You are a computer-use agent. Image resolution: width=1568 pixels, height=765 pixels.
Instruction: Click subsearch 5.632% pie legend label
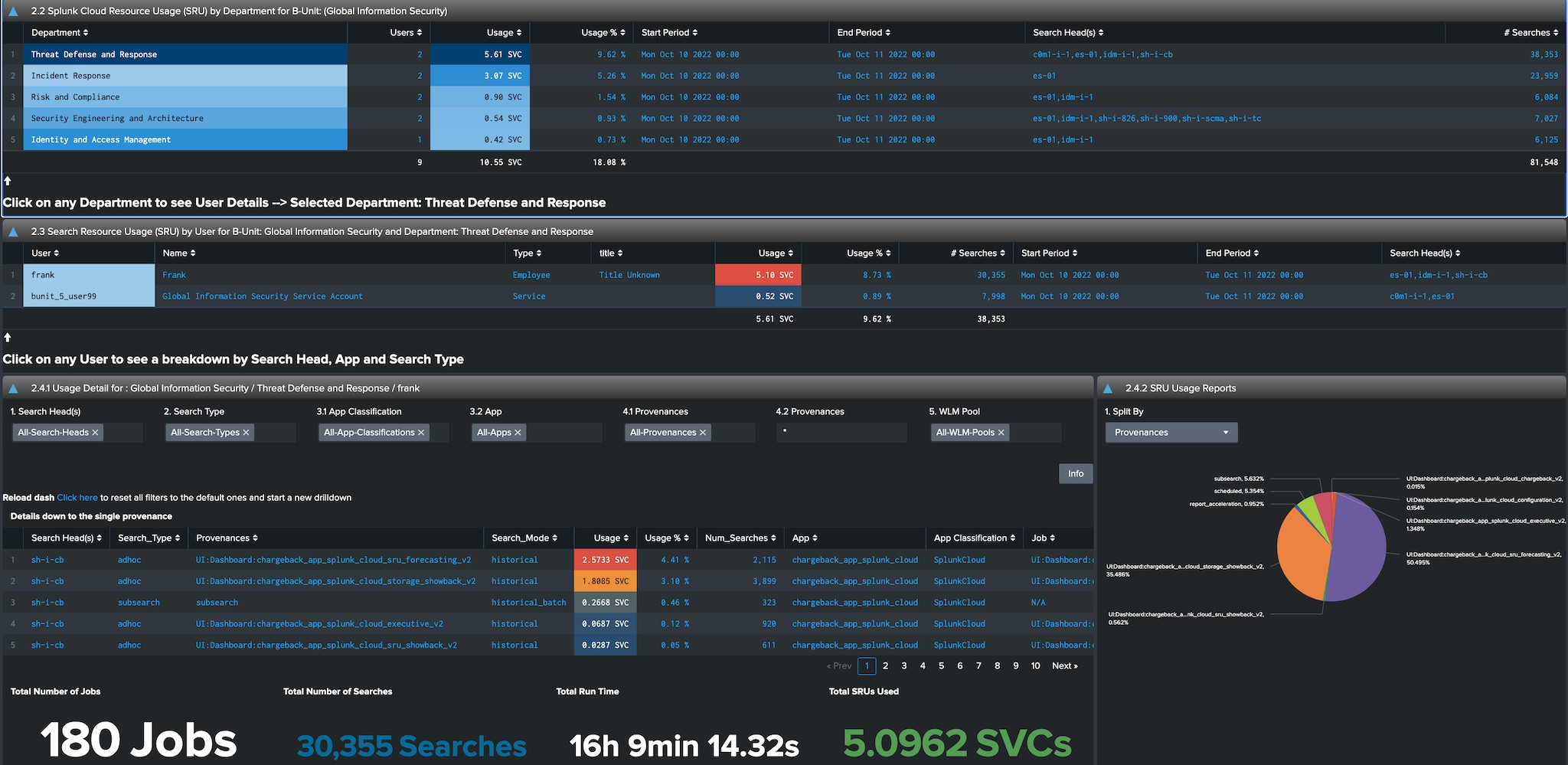[1239, 479]
